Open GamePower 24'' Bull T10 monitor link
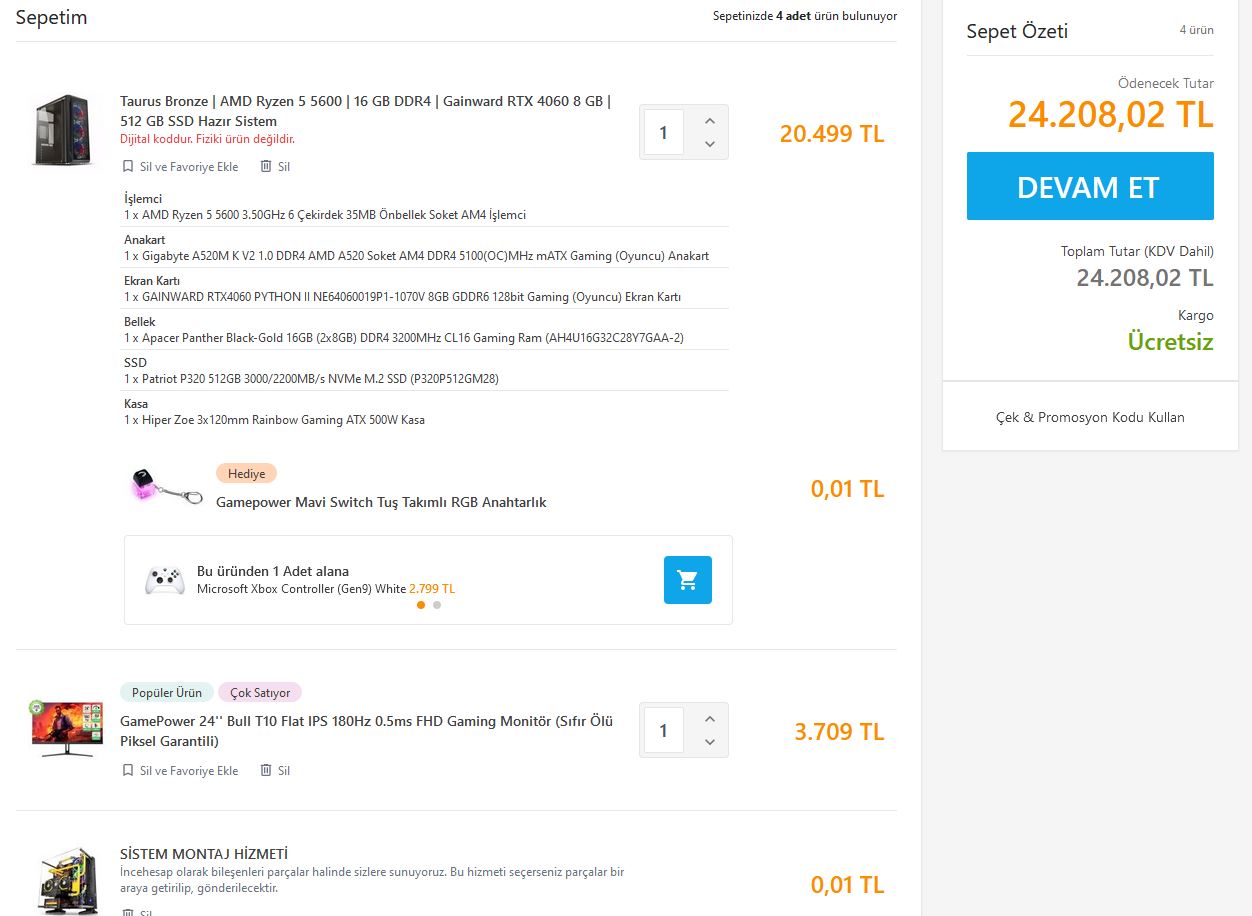This screenshot has width=1252, height=916. pyautogui.click(x=366, y=731)
